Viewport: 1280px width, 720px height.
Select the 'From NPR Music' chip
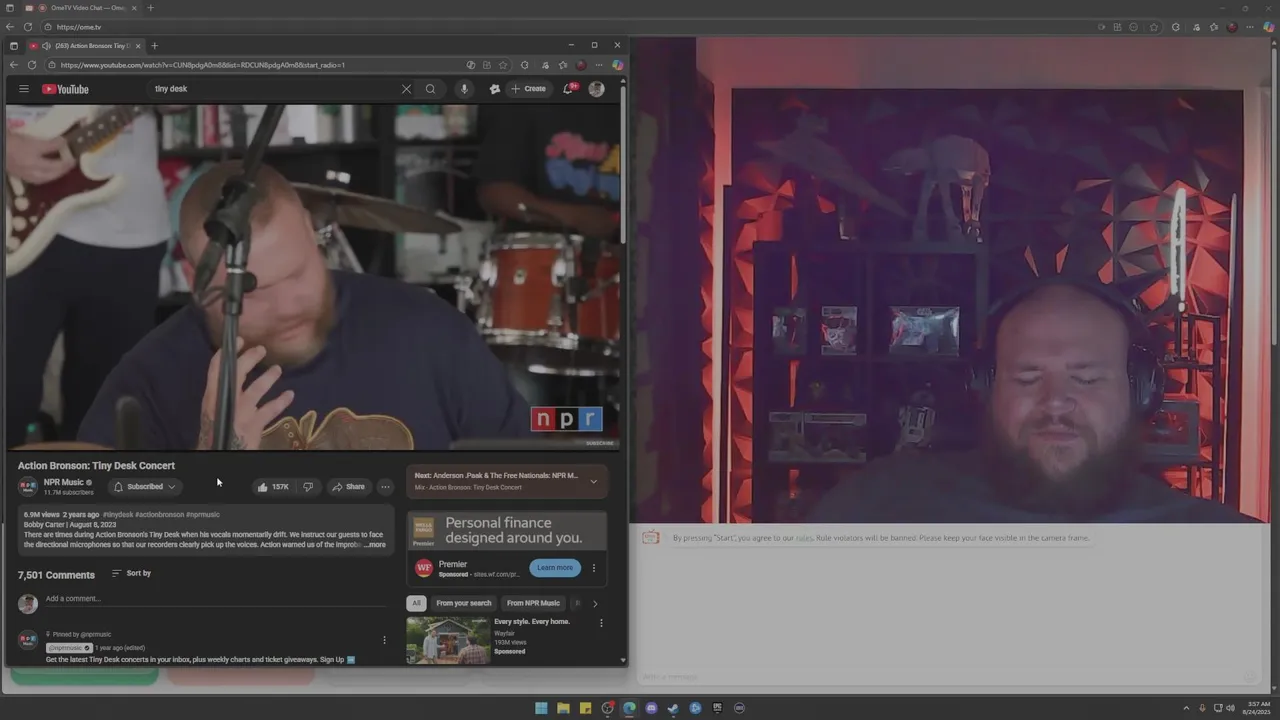(533, 603)
